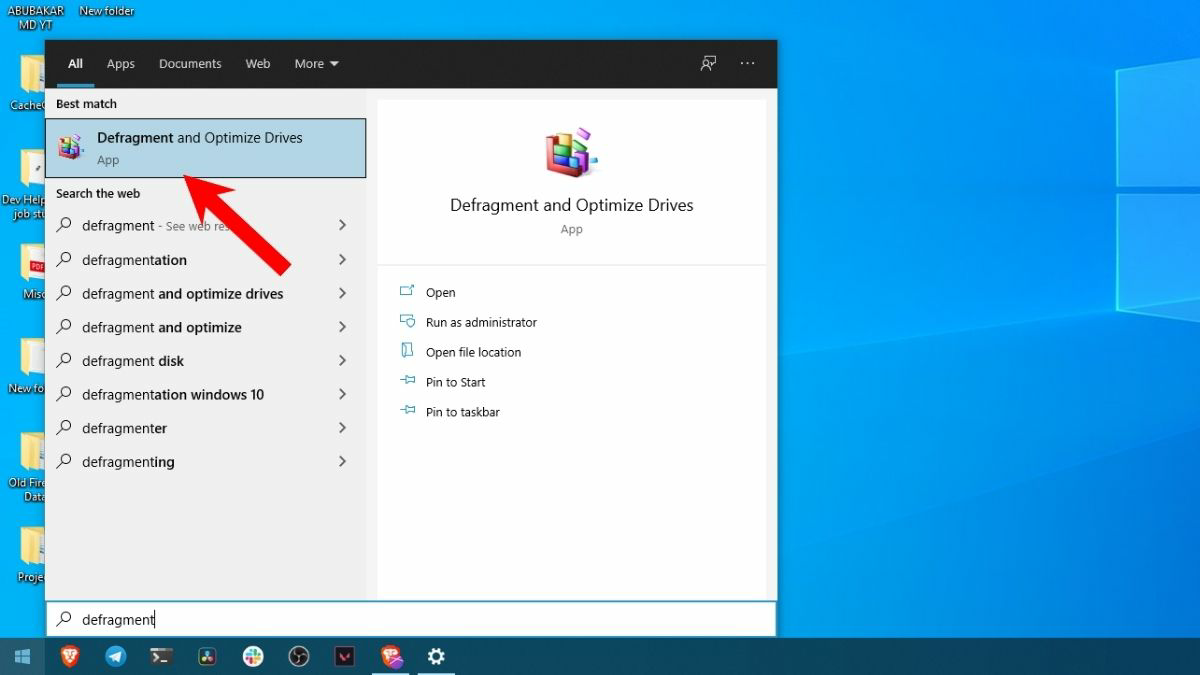The image size is (1200, 675).
Task: Click the Windows Start button
Action: (x=22, y=657)
